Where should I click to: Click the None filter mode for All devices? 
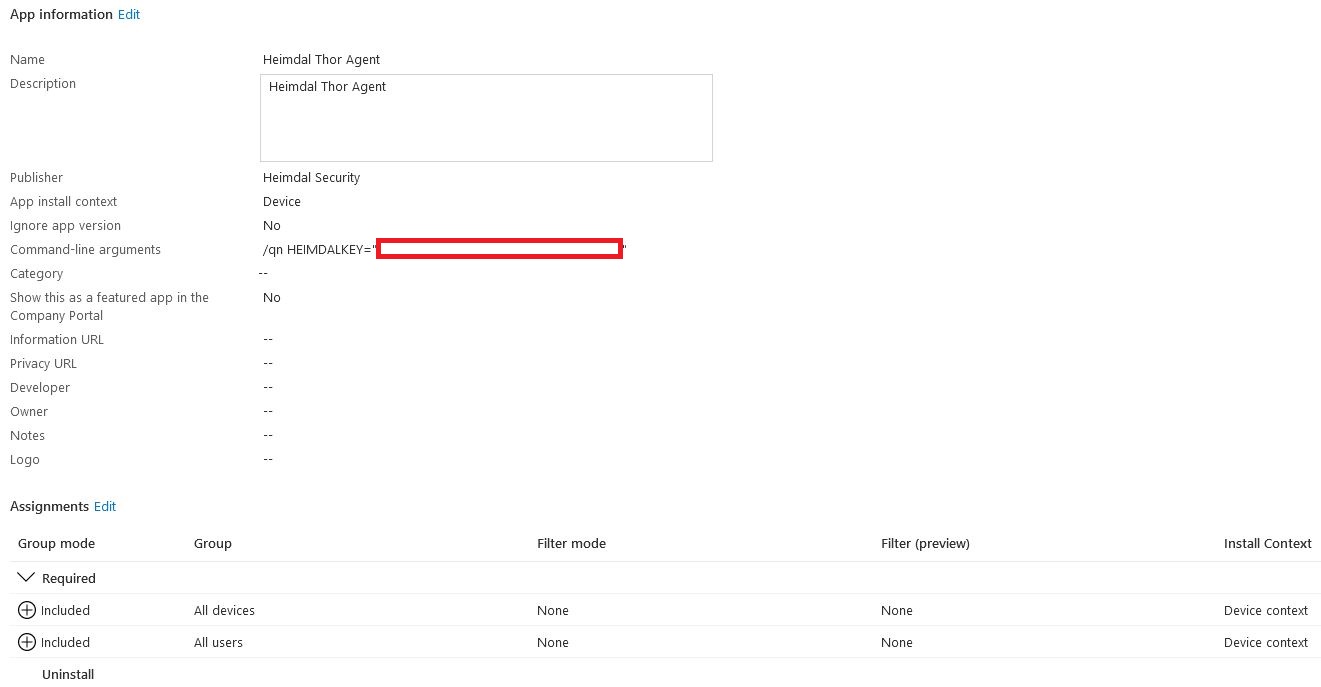(552, 610)
